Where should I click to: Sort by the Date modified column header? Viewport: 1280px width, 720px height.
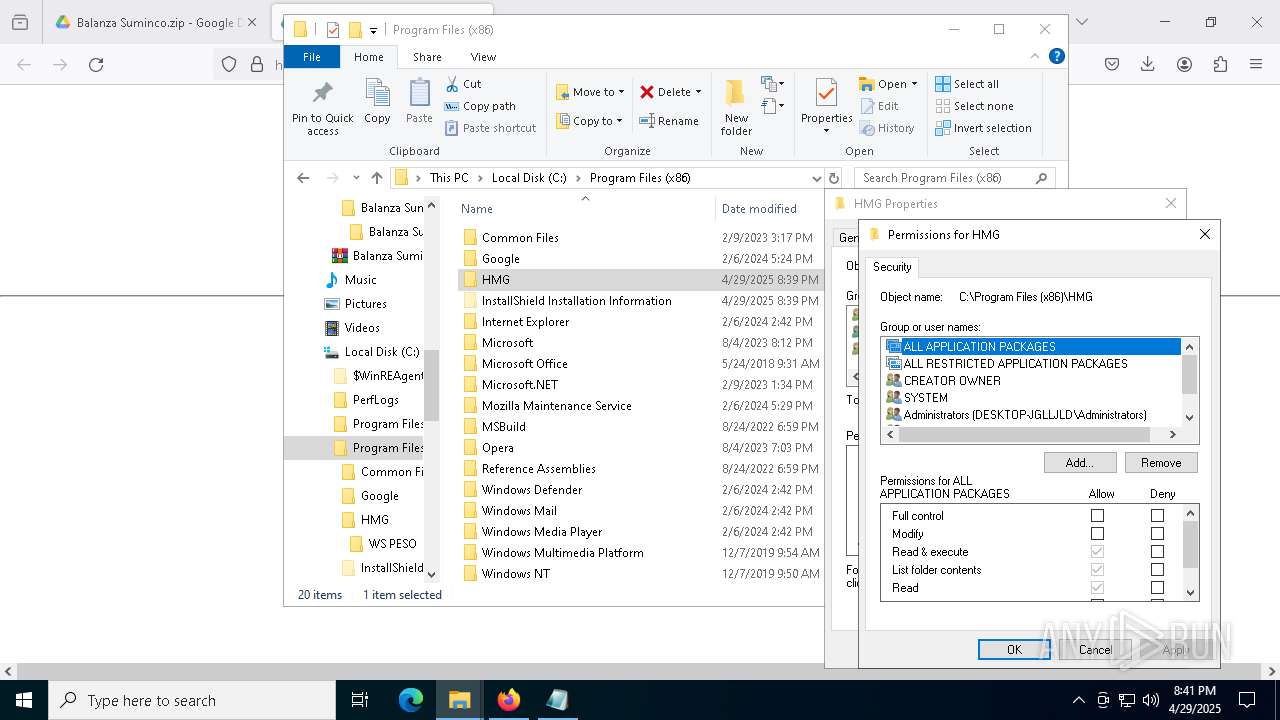tap(759, 209)
